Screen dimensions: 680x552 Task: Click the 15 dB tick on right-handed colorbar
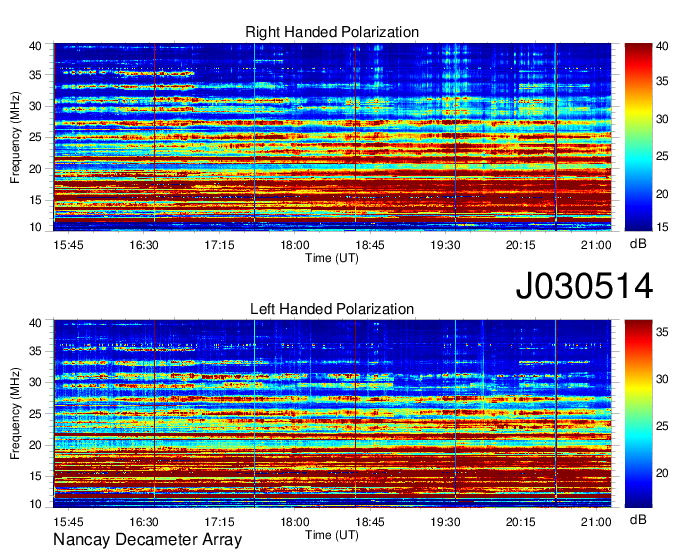click(x=662, y=227)
